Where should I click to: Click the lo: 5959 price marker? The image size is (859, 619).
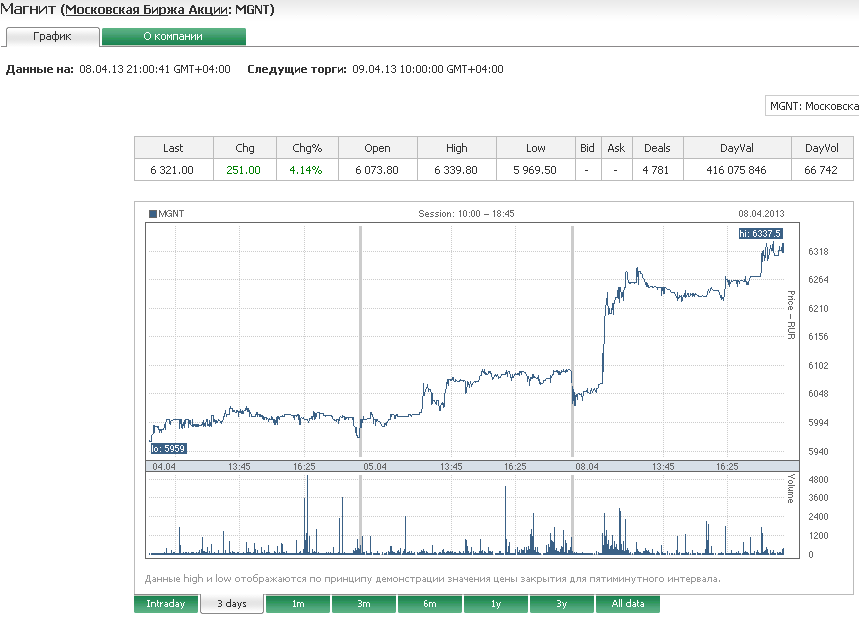pyautogui.click(x=168, y=449)
